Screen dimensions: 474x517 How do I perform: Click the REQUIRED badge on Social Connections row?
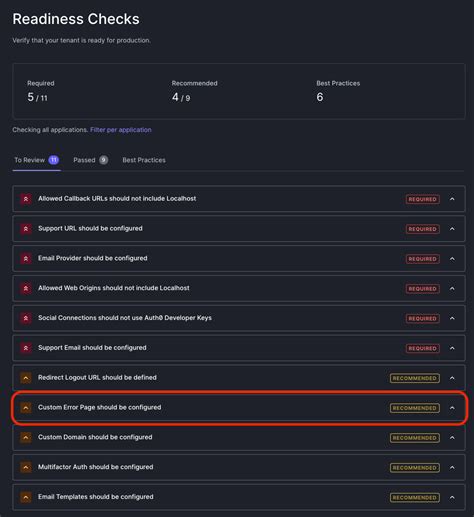pos(422,319)
